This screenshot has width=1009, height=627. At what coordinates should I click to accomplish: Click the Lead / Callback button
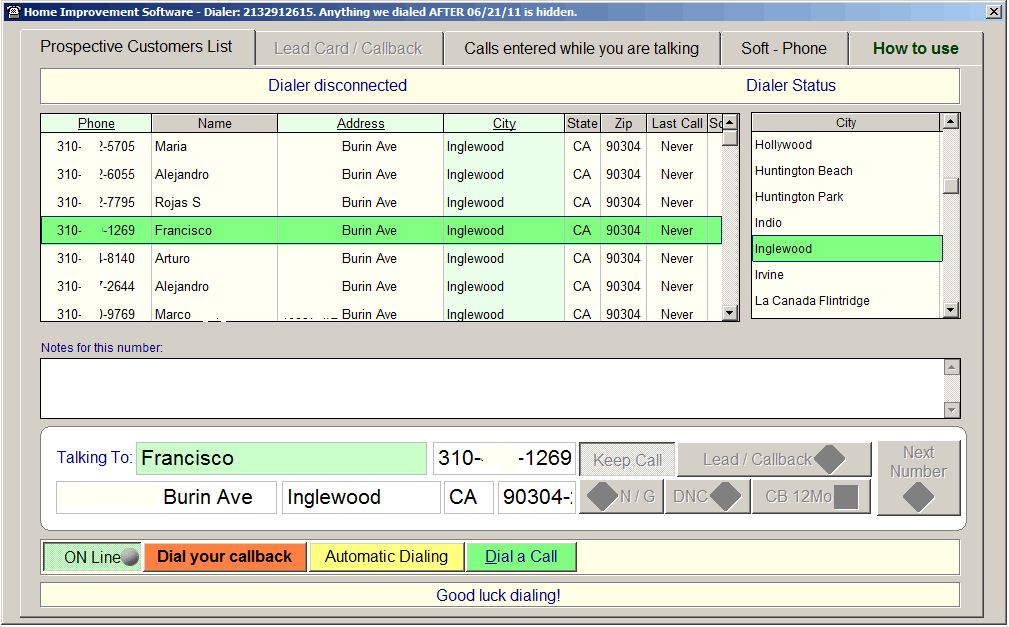click(x=774, y=460)
